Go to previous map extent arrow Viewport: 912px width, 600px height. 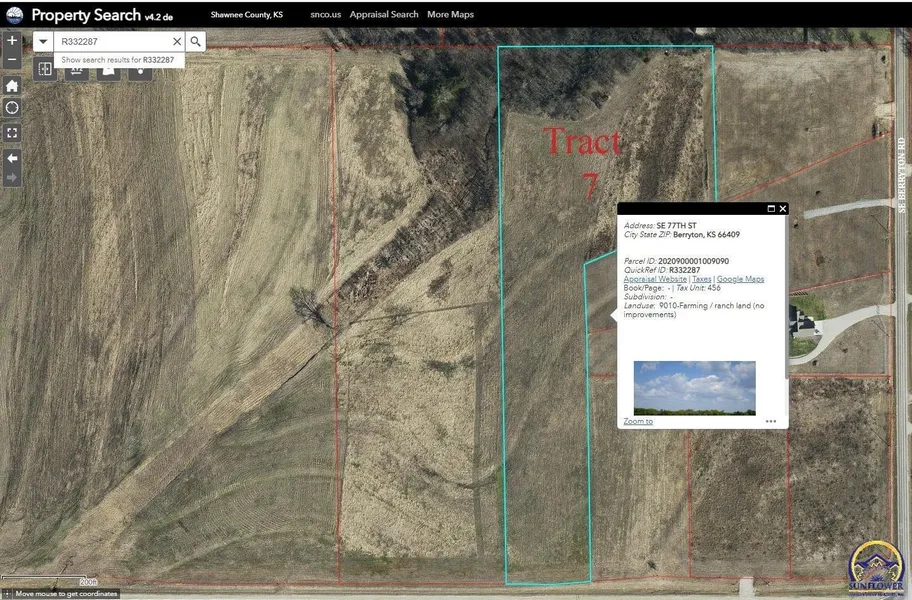[x=12, y=158]
